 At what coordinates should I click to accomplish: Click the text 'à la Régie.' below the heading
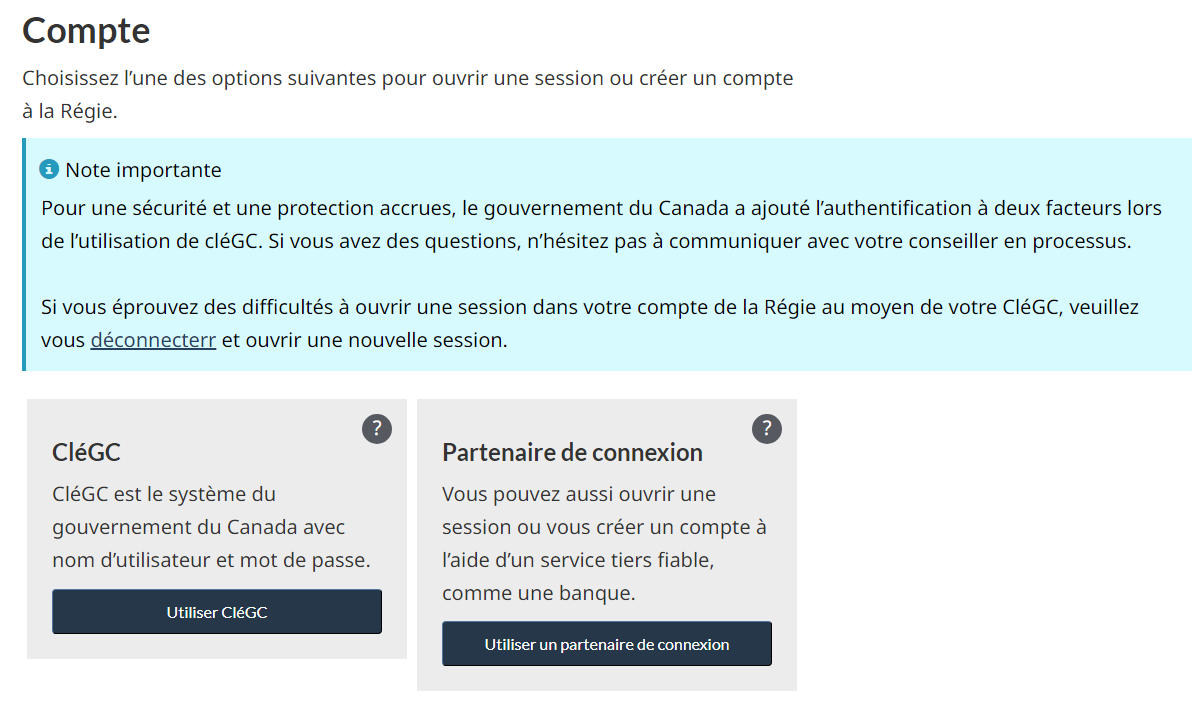[x=70, y=111]
